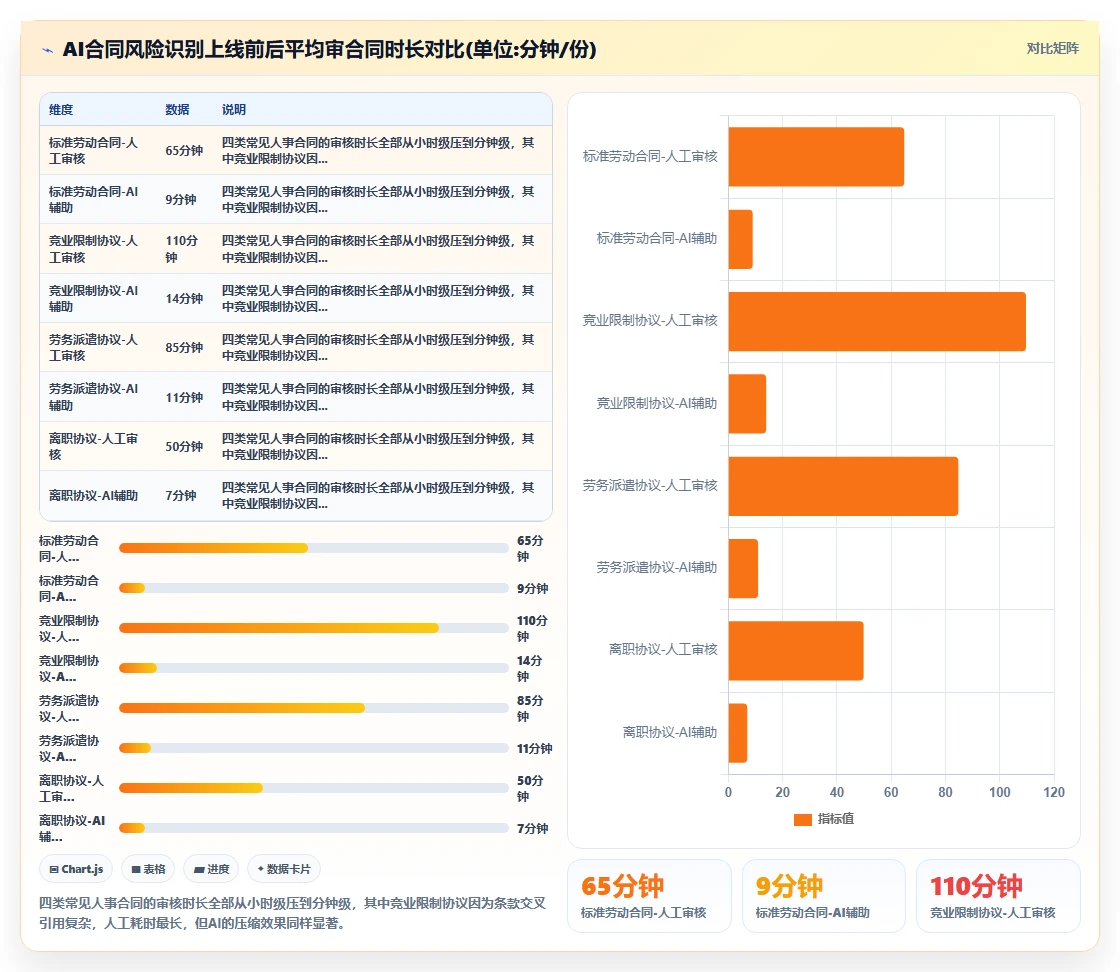
Task: Click the x-axis tick label 120
Action: coord(1054,793)
